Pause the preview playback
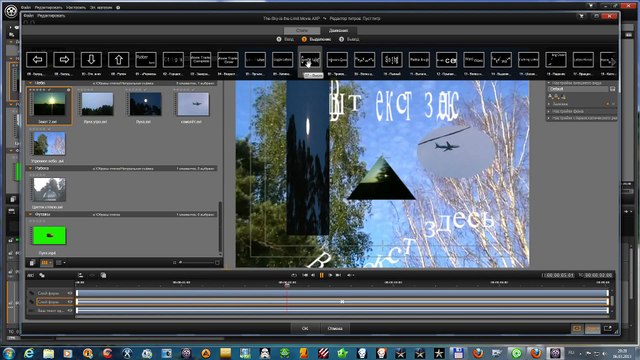 point(322,275)
